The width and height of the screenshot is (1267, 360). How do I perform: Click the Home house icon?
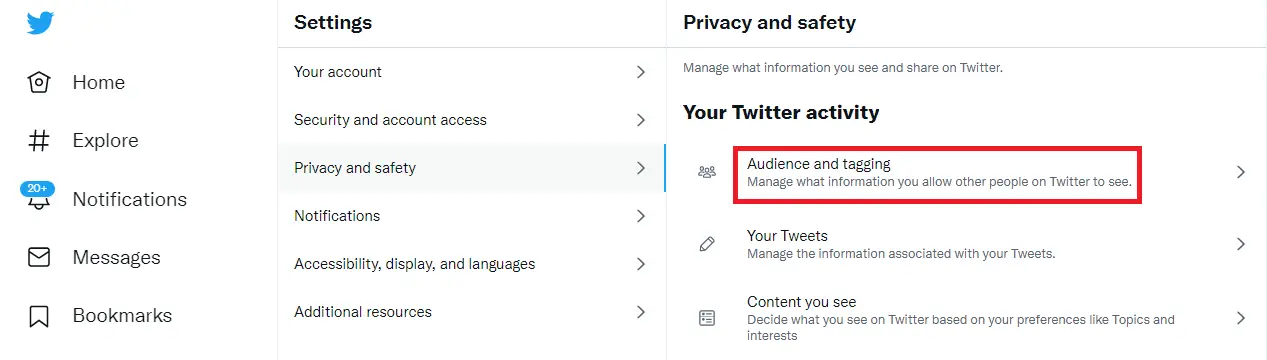pos(39,83)
